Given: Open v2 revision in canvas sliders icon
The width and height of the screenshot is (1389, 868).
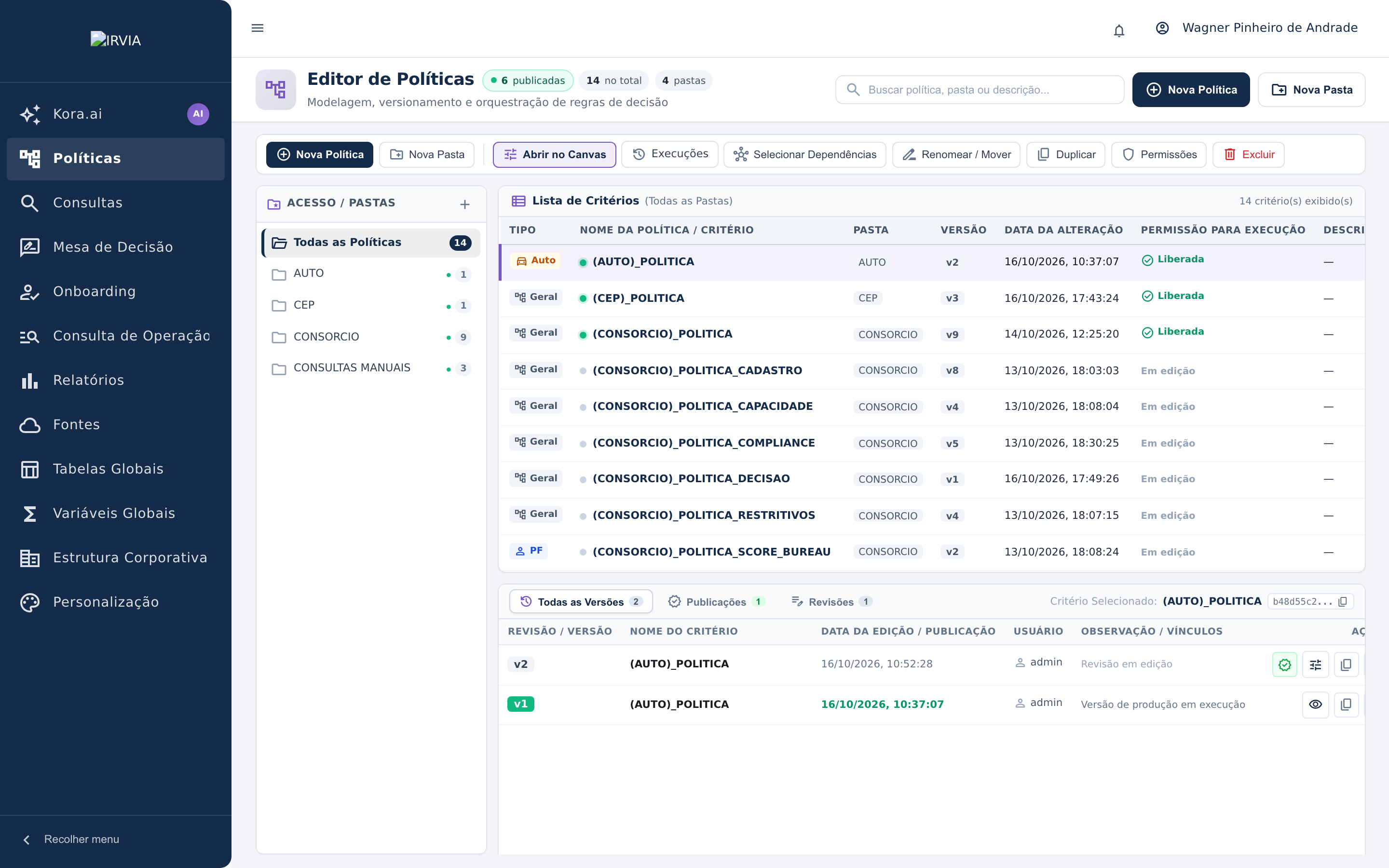Looking at the screenshot, I should coord(1316,665).
